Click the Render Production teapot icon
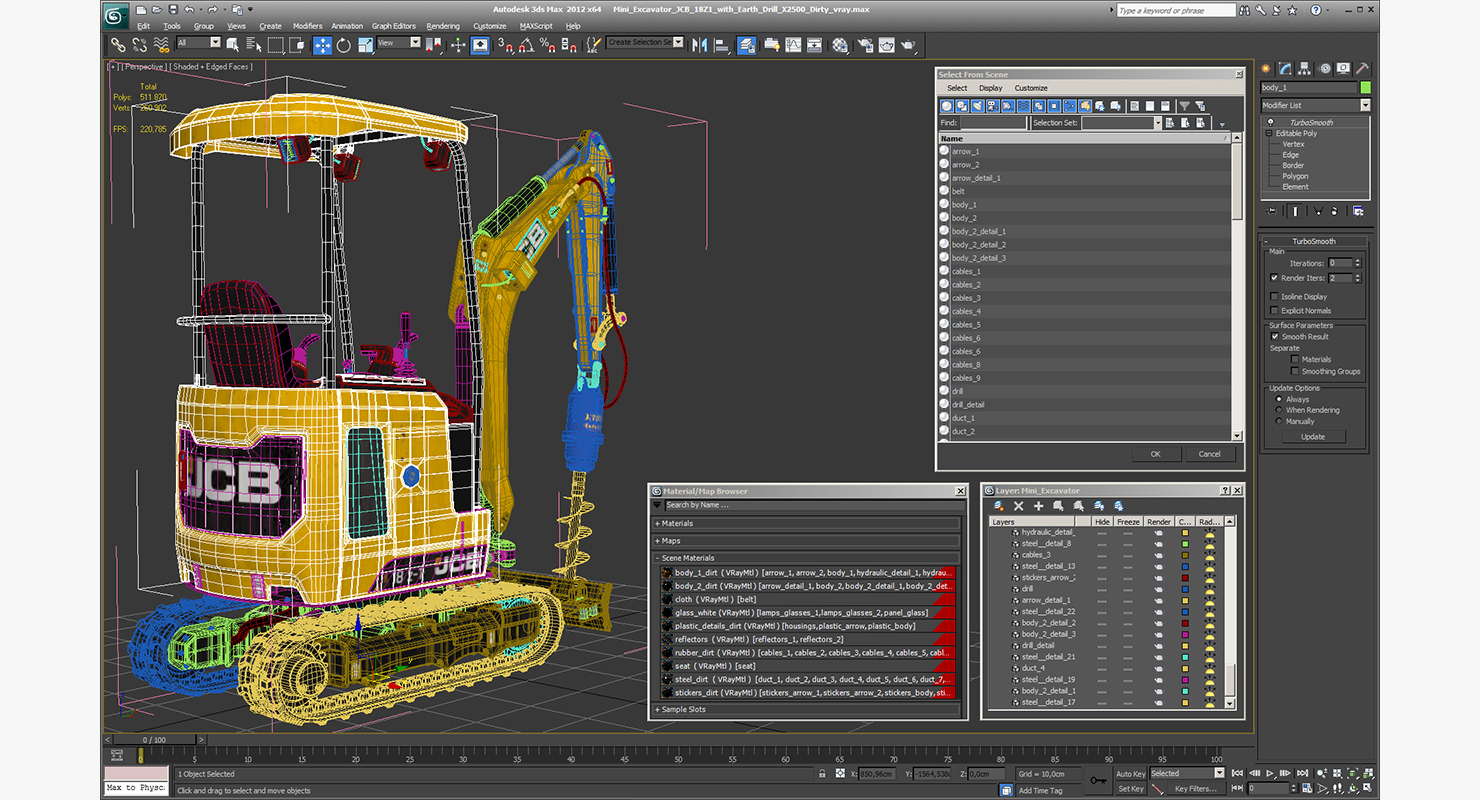The height and width of the screenshot is (800, 1480). (908, 45)
